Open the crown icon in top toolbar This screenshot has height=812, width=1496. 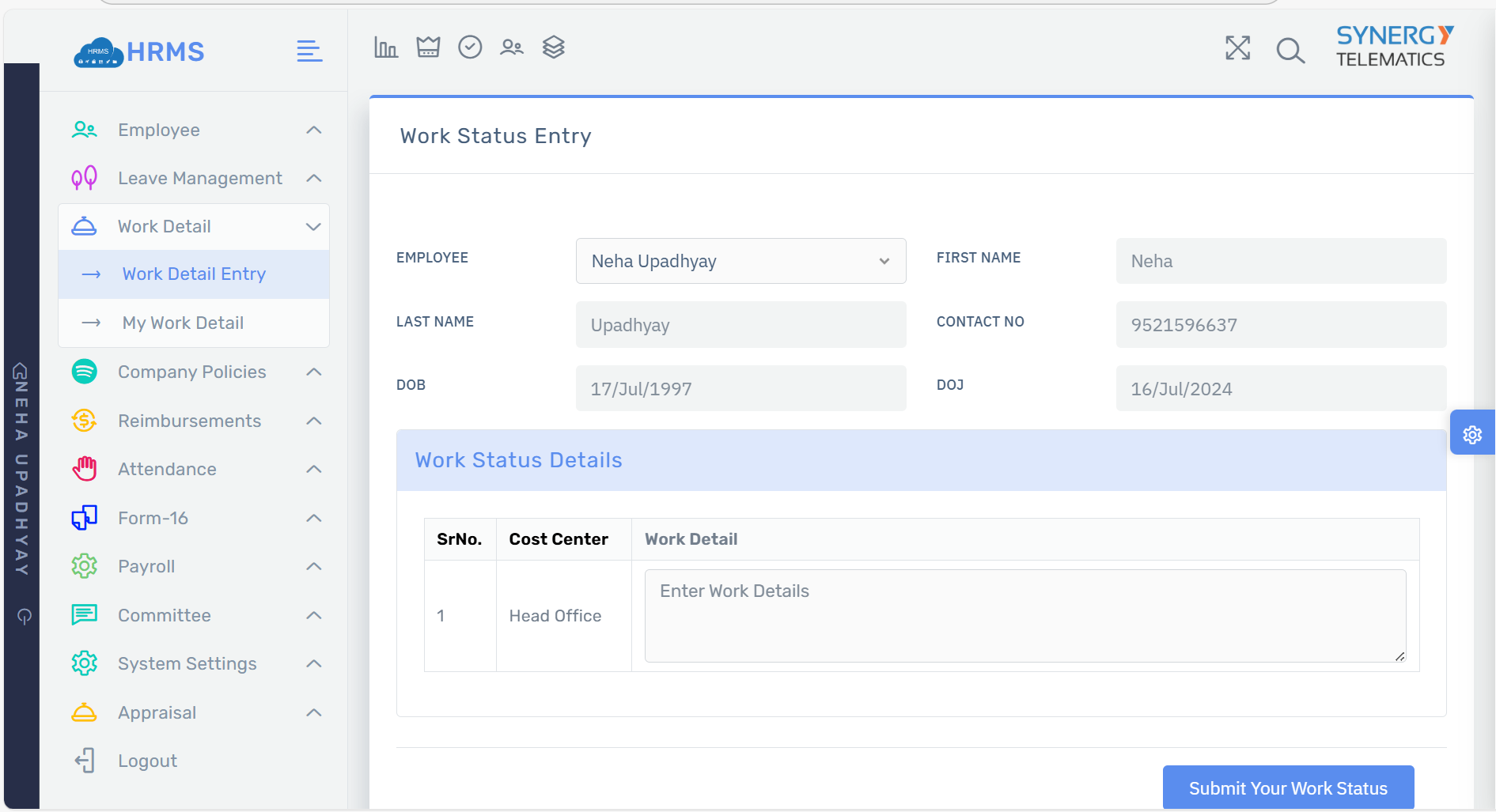[428, 47]
